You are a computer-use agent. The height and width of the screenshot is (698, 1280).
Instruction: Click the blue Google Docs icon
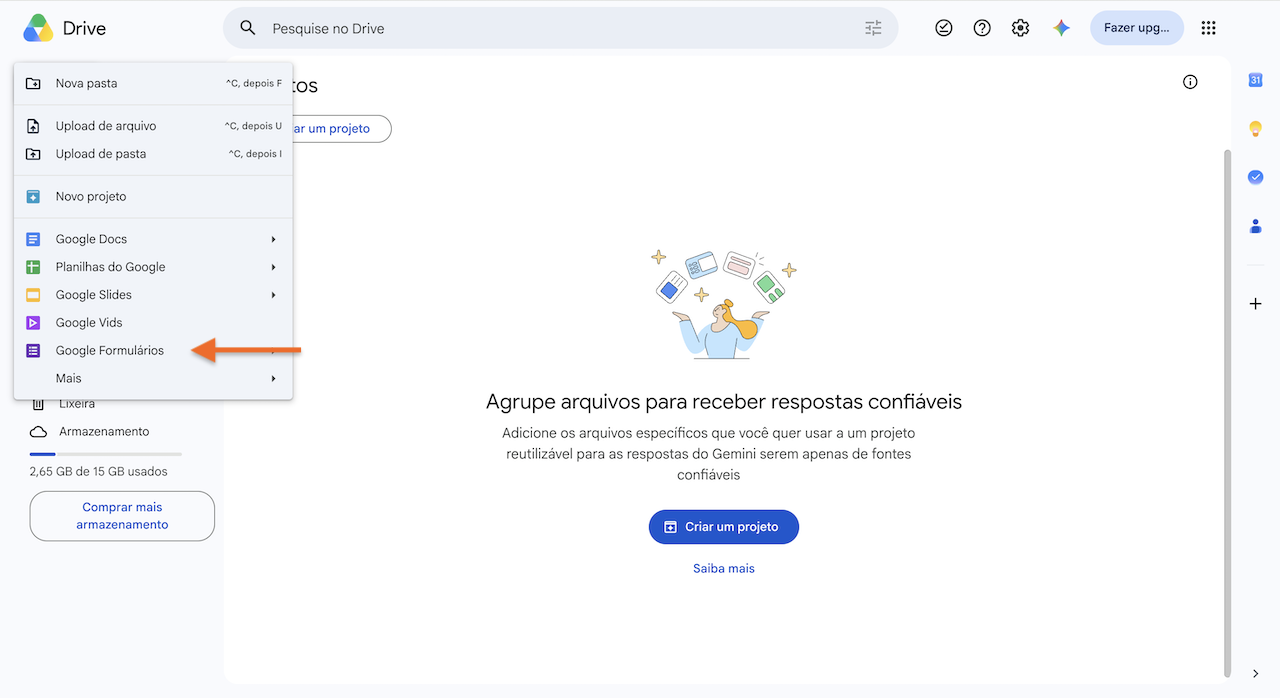pyautogui.click(x=33, y=239)
